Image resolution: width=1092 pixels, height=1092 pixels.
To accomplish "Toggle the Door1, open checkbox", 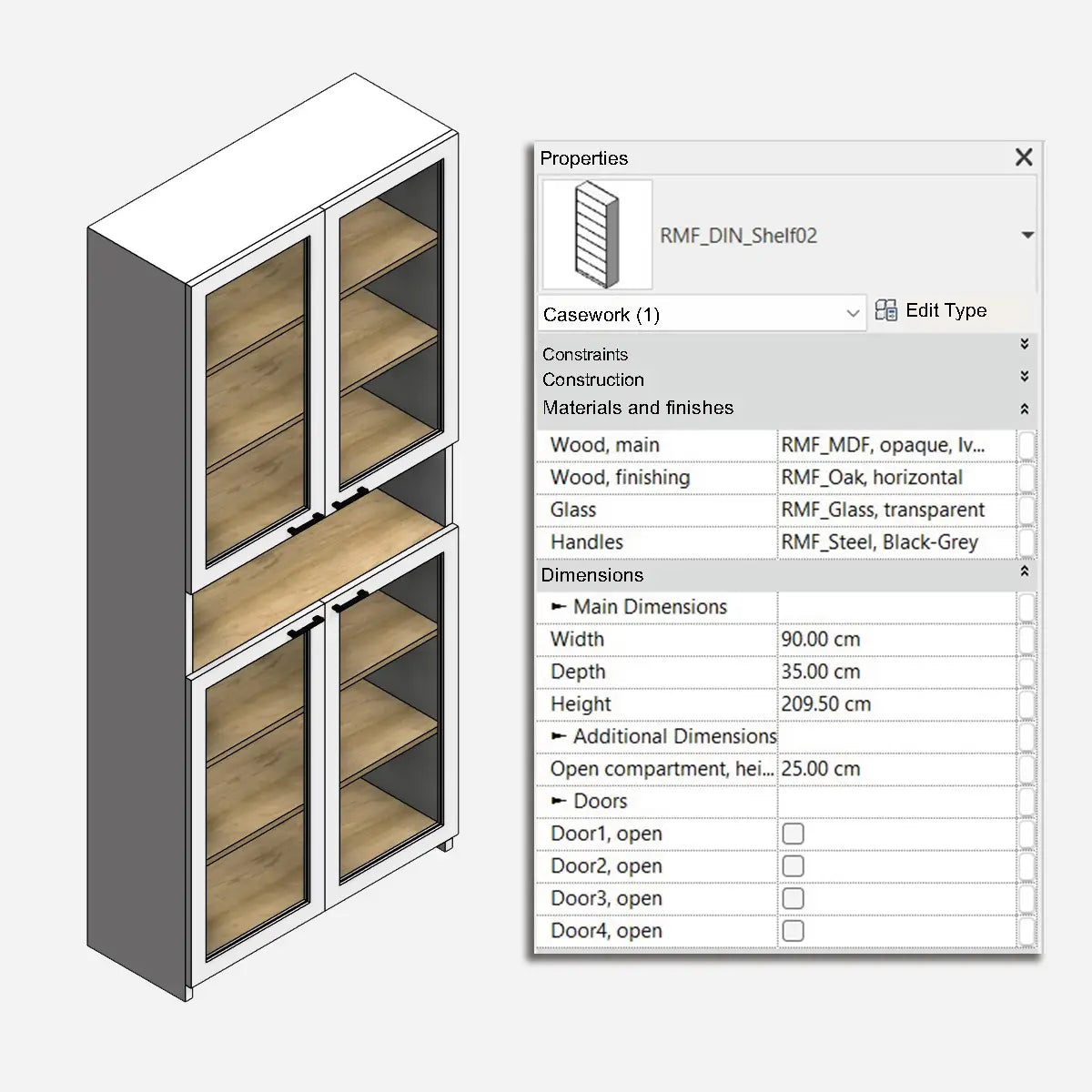I will [x=794, y=834].
